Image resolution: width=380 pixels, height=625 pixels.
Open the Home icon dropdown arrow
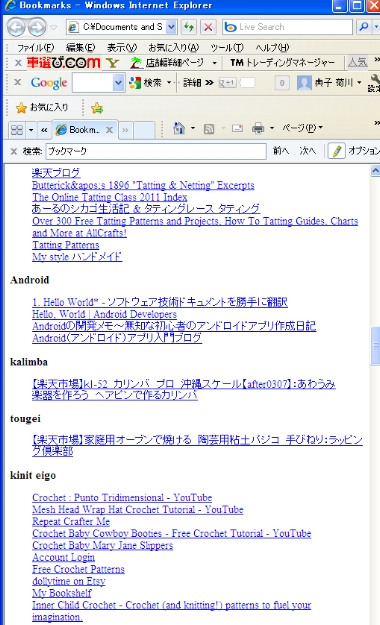pos(193,128)
